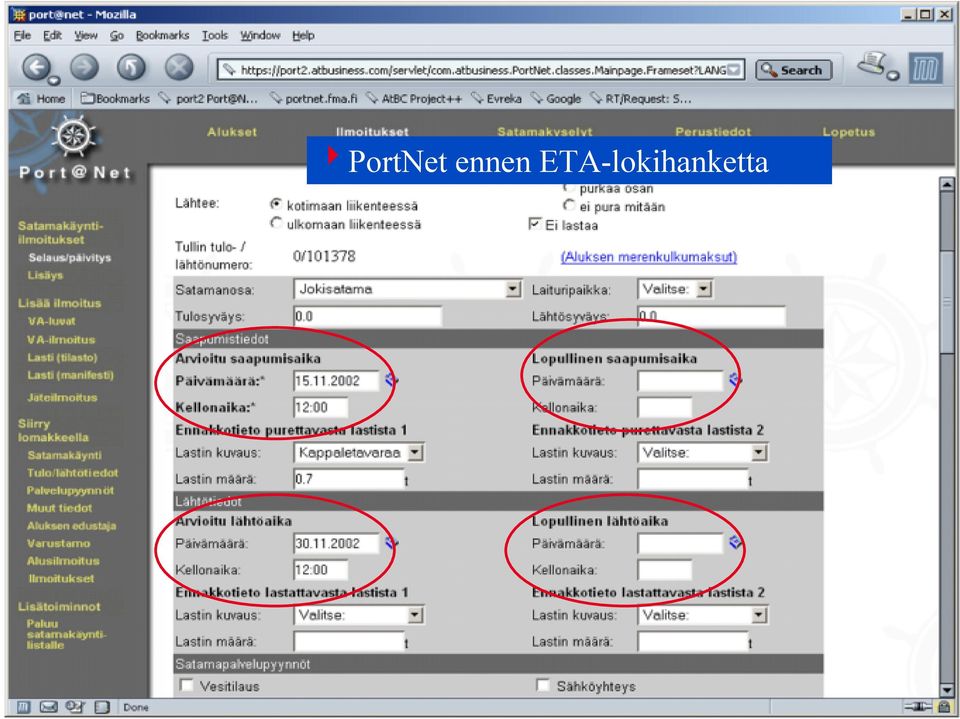Open Jäteilmoitus in the sidebar
The width and height of the screenshot is (960, 719).
coord(62,397)
